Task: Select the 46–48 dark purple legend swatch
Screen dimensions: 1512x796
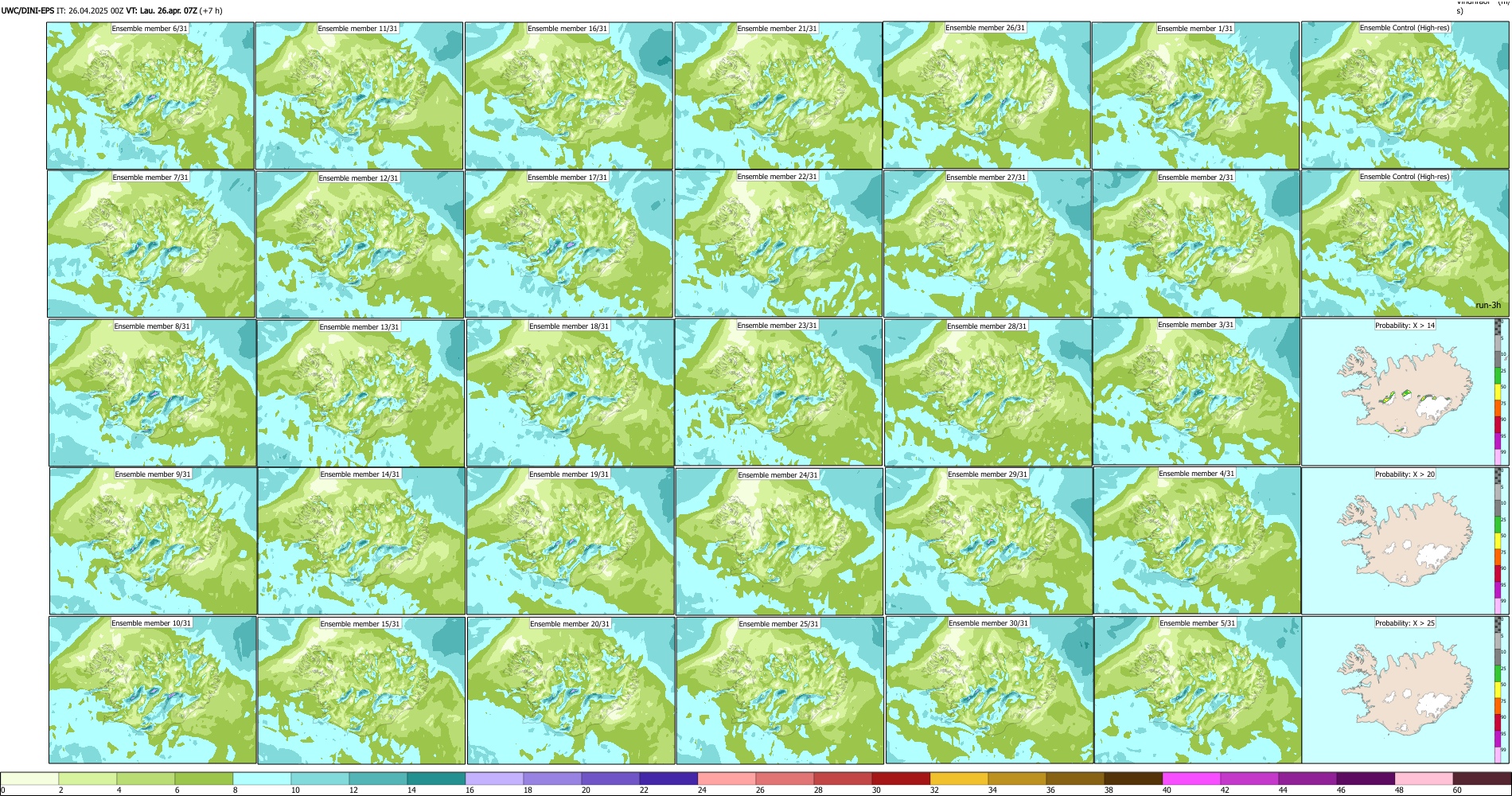Action: point(1366,778)
